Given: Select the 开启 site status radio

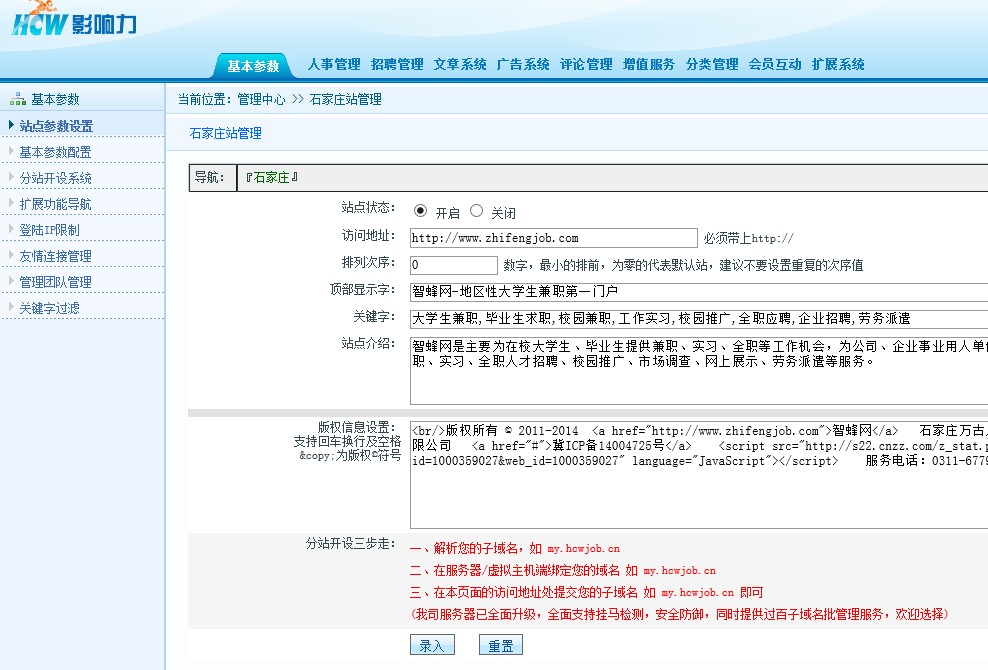Looking at the screenshot, I should 420,211.
